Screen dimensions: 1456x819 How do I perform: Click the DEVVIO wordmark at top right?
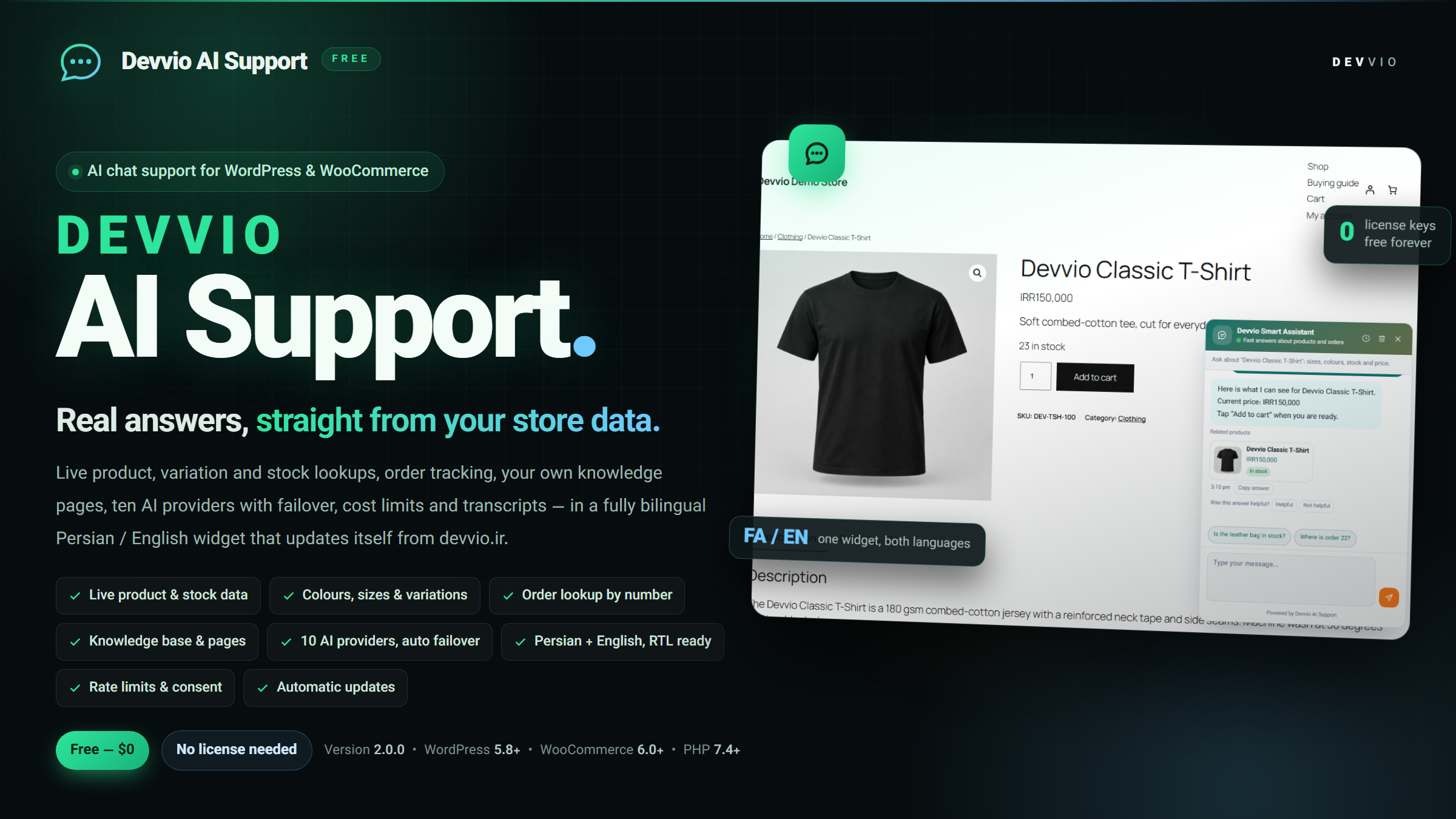1365,62
